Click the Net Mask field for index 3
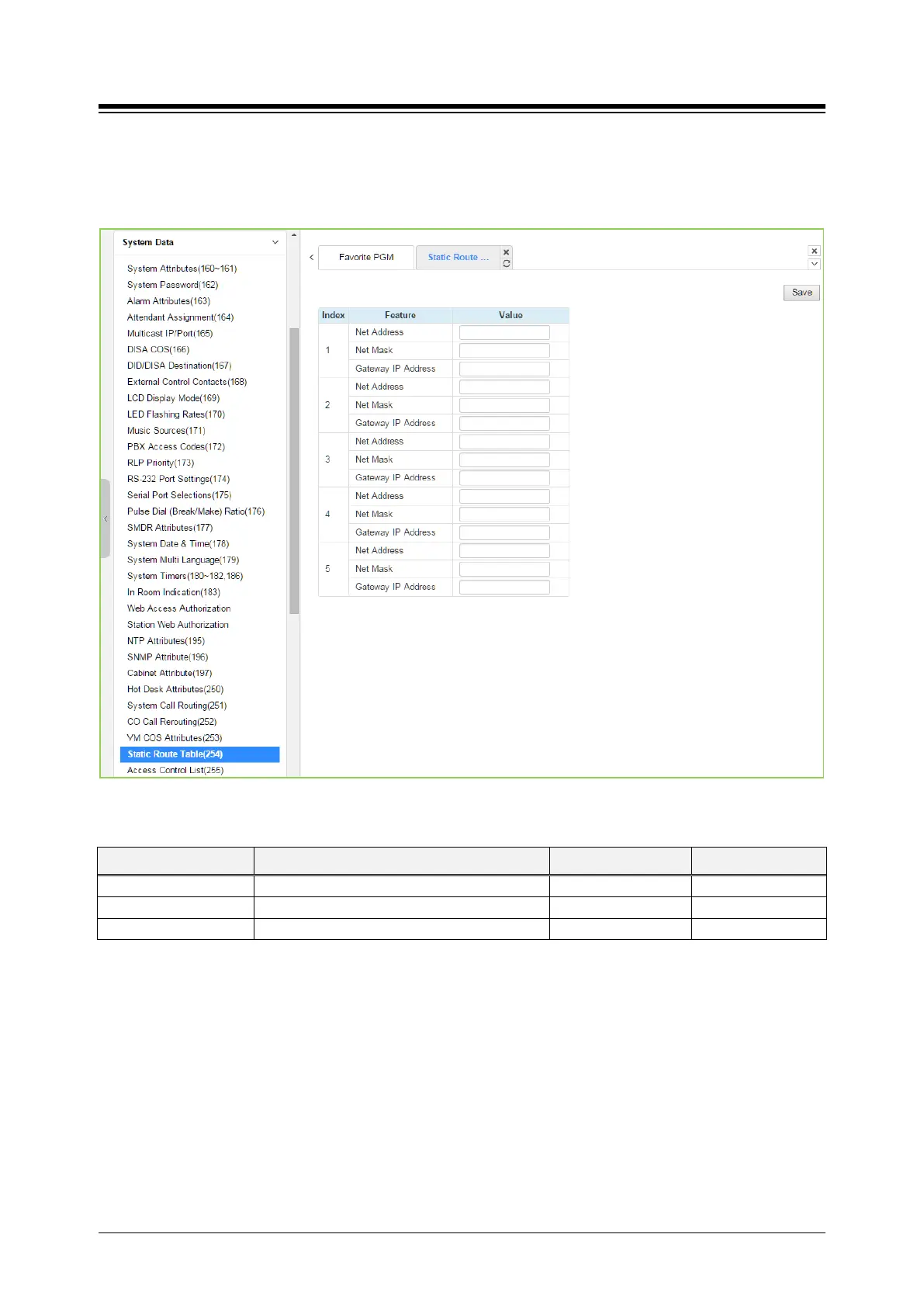Screen dimensions: 924x1307 tap(504, 459)
